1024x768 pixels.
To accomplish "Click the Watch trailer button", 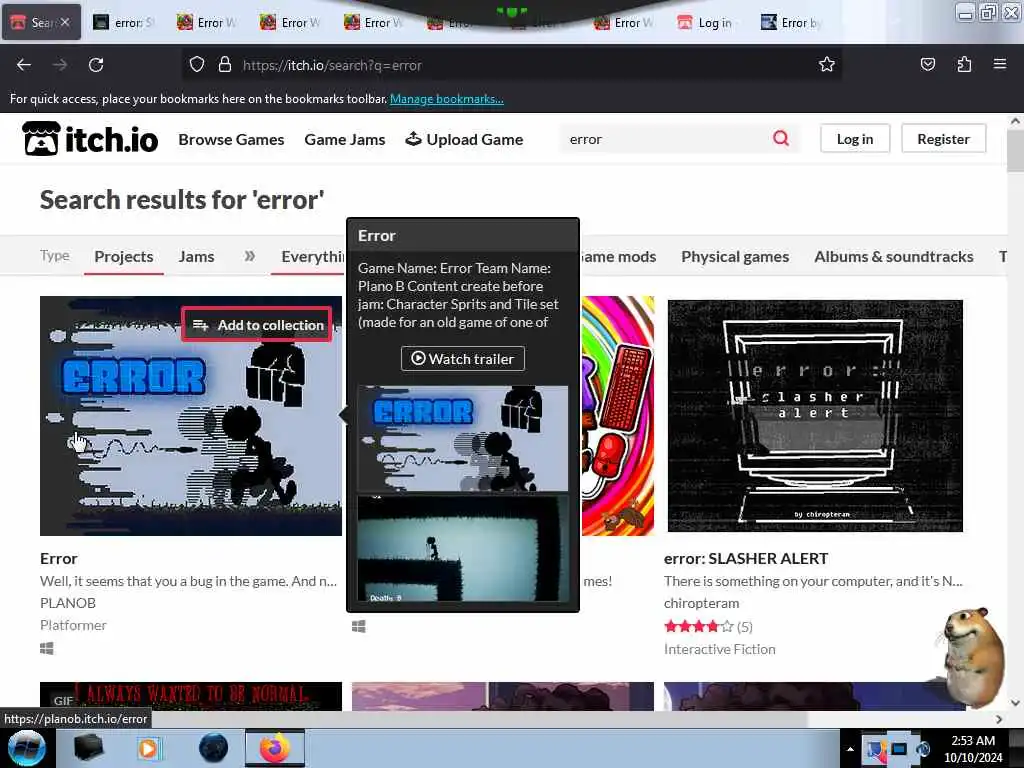I will click(x=462, y=359).
